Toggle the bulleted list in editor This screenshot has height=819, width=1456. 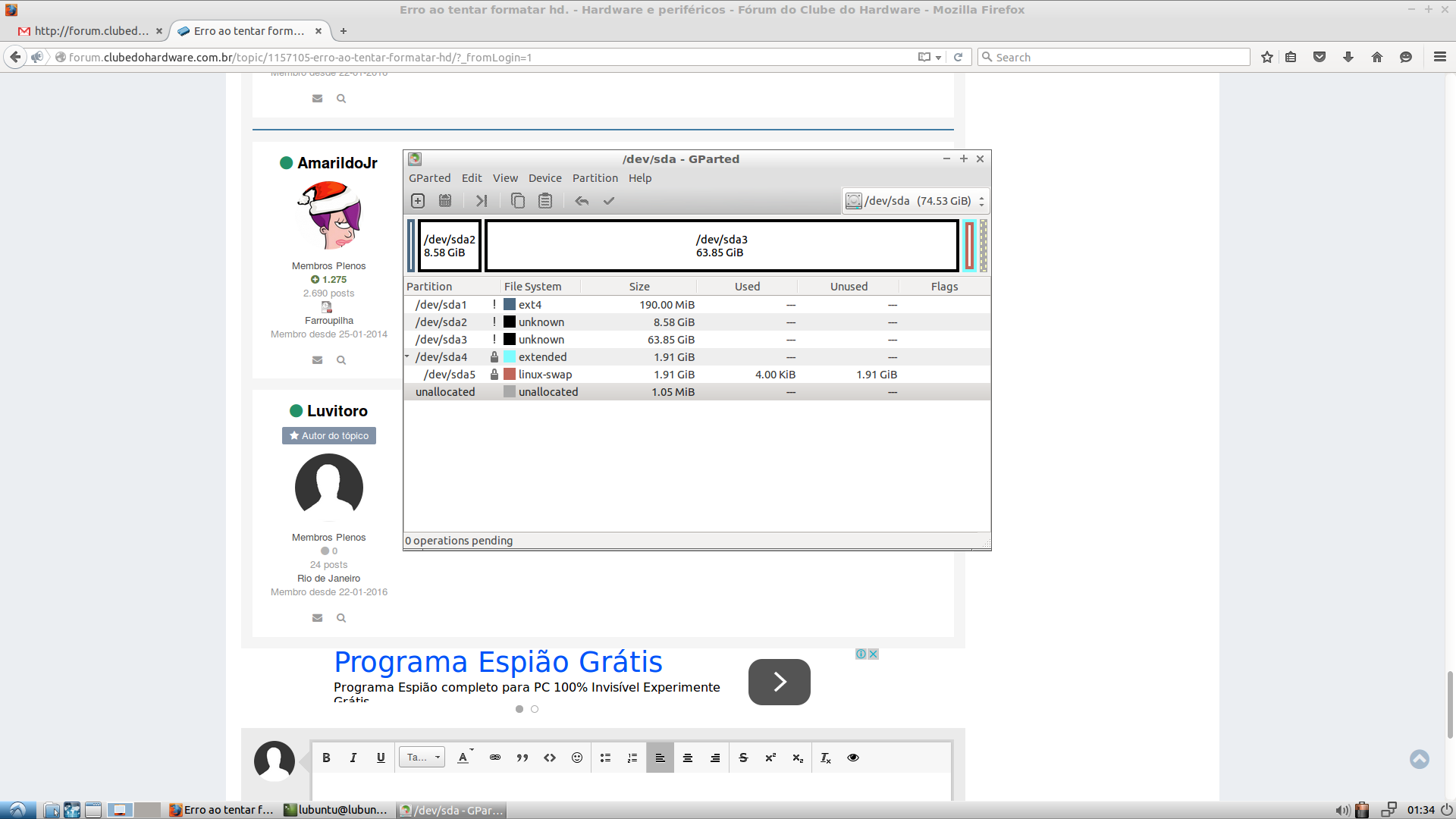click(605, 758)
